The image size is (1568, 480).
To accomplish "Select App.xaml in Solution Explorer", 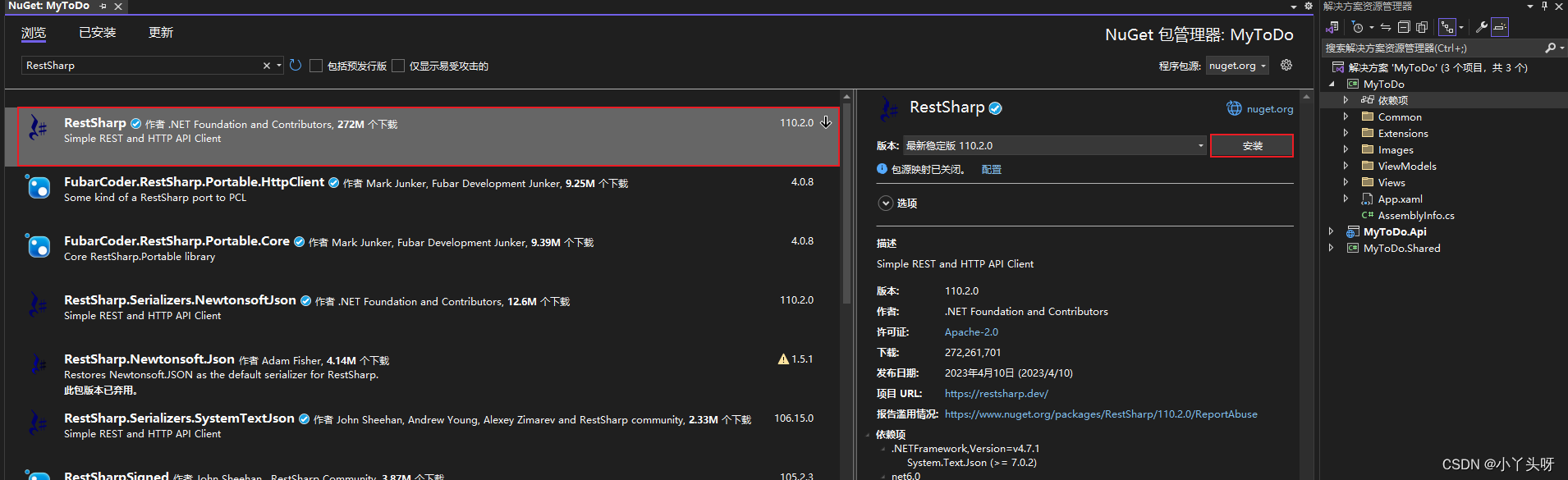I will click(1400, 199).
